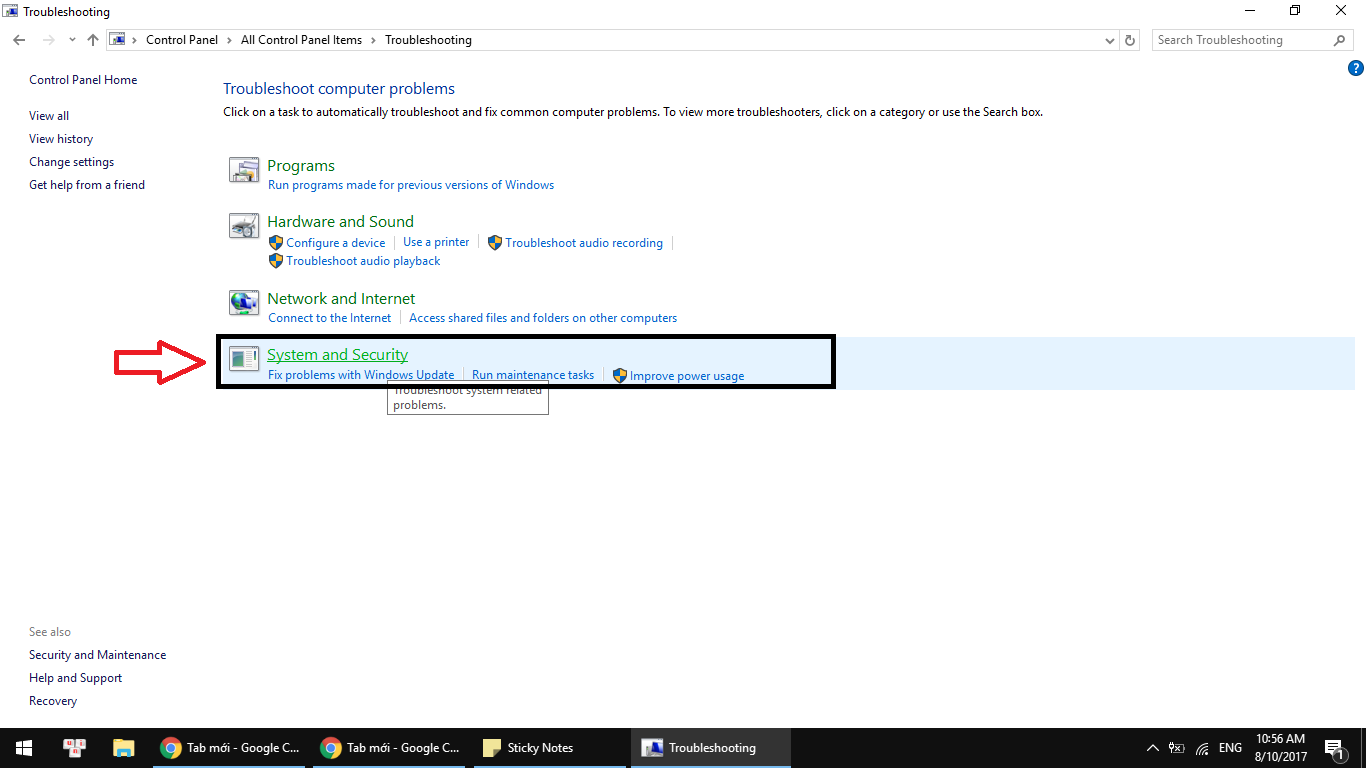Refresh the address bar with refresh icon
Viewport: 1366px width, 768px height.
click(1130, 40)
